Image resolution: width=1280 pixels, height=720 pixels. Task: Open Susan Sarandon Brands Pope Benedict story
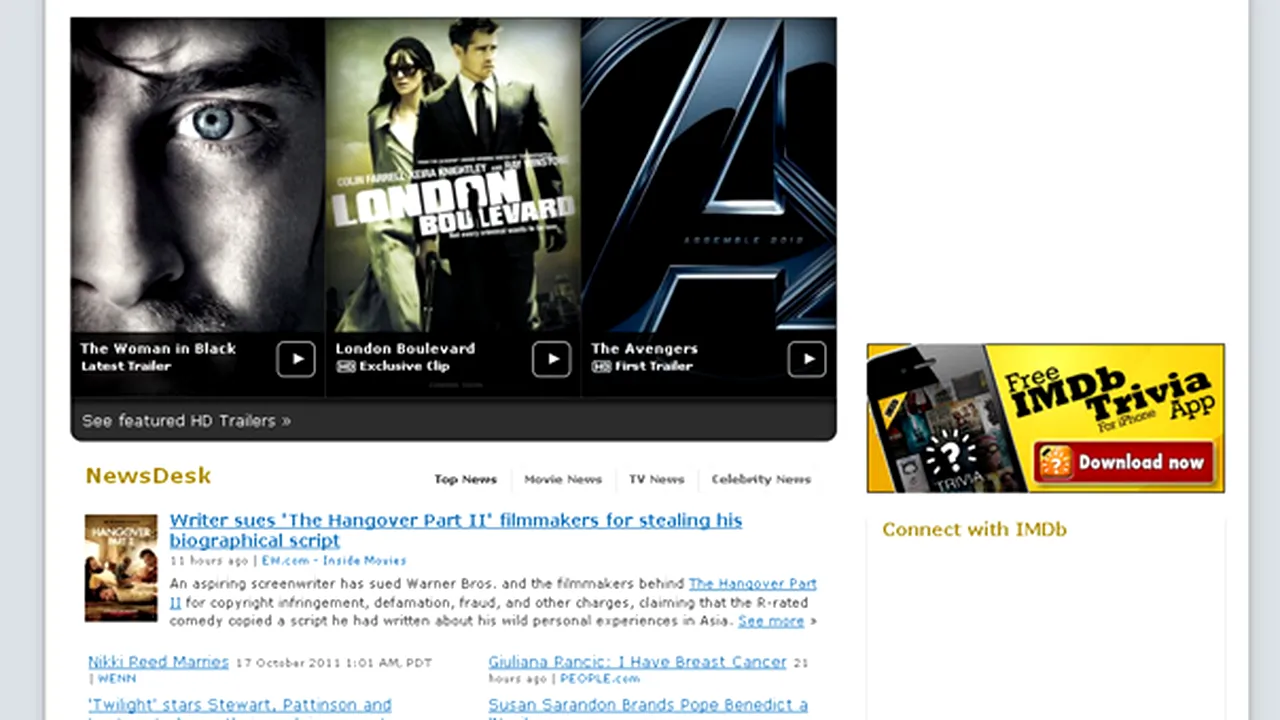pos(648,706)
